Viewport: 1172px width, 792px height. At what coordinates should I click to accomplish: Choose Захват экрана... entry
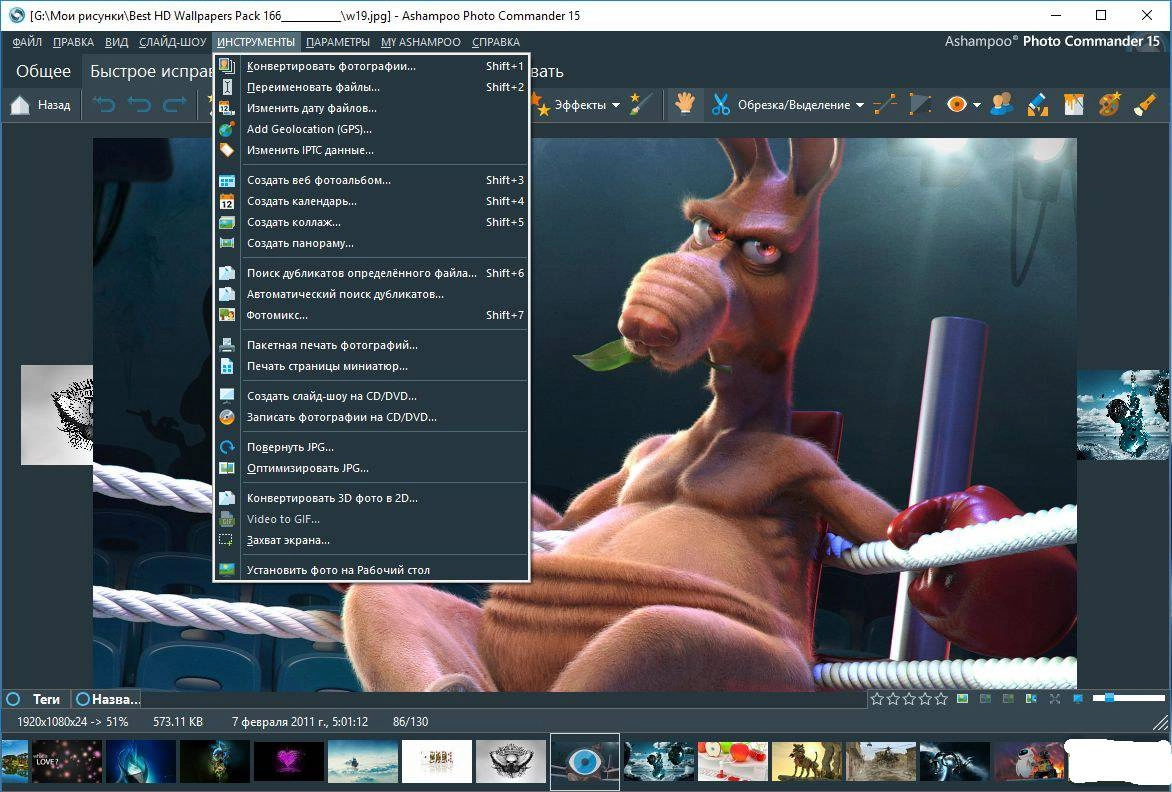pos(371,539)
